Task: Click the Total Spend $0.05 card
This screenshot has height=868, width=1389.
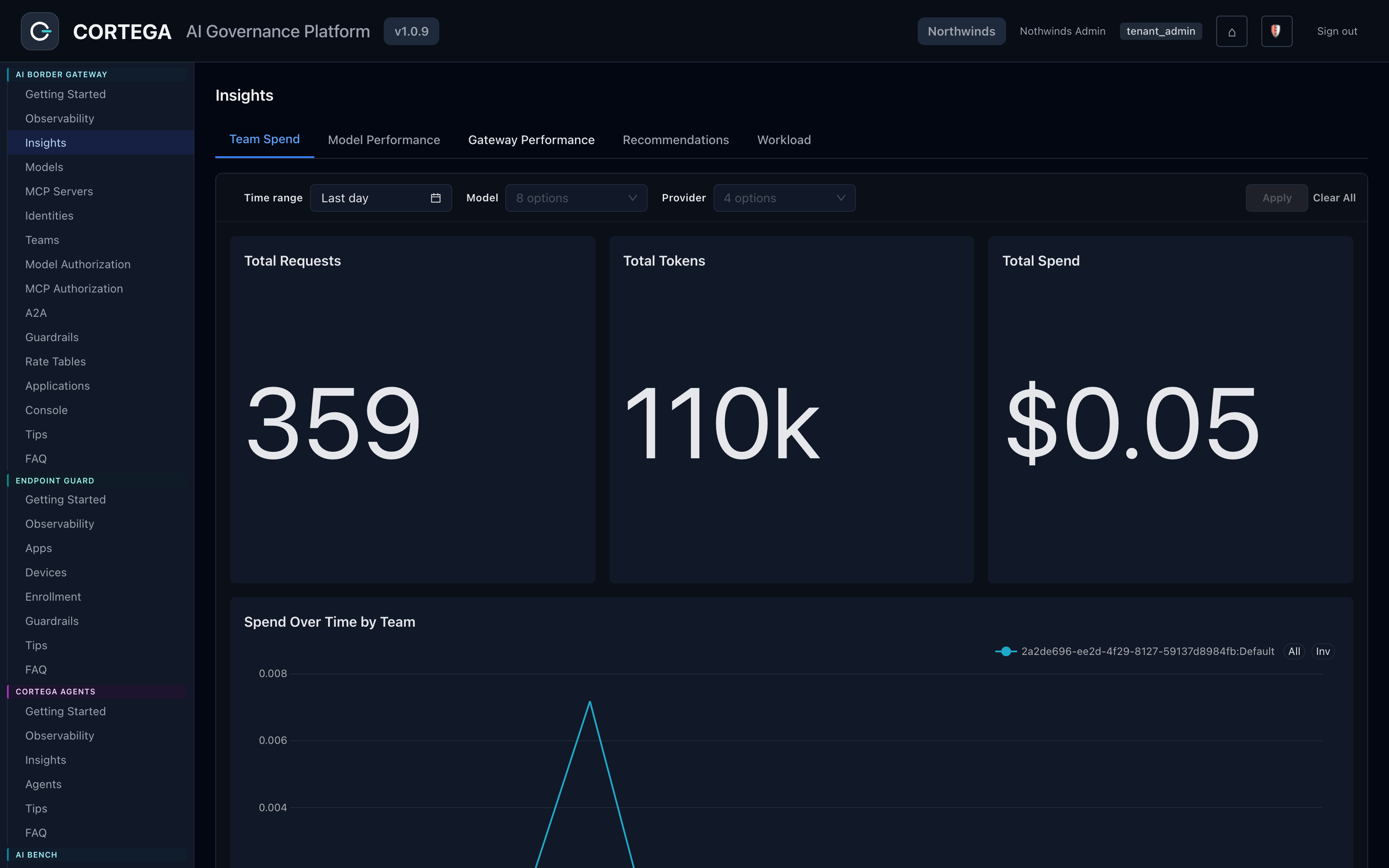Action: 1170,409
